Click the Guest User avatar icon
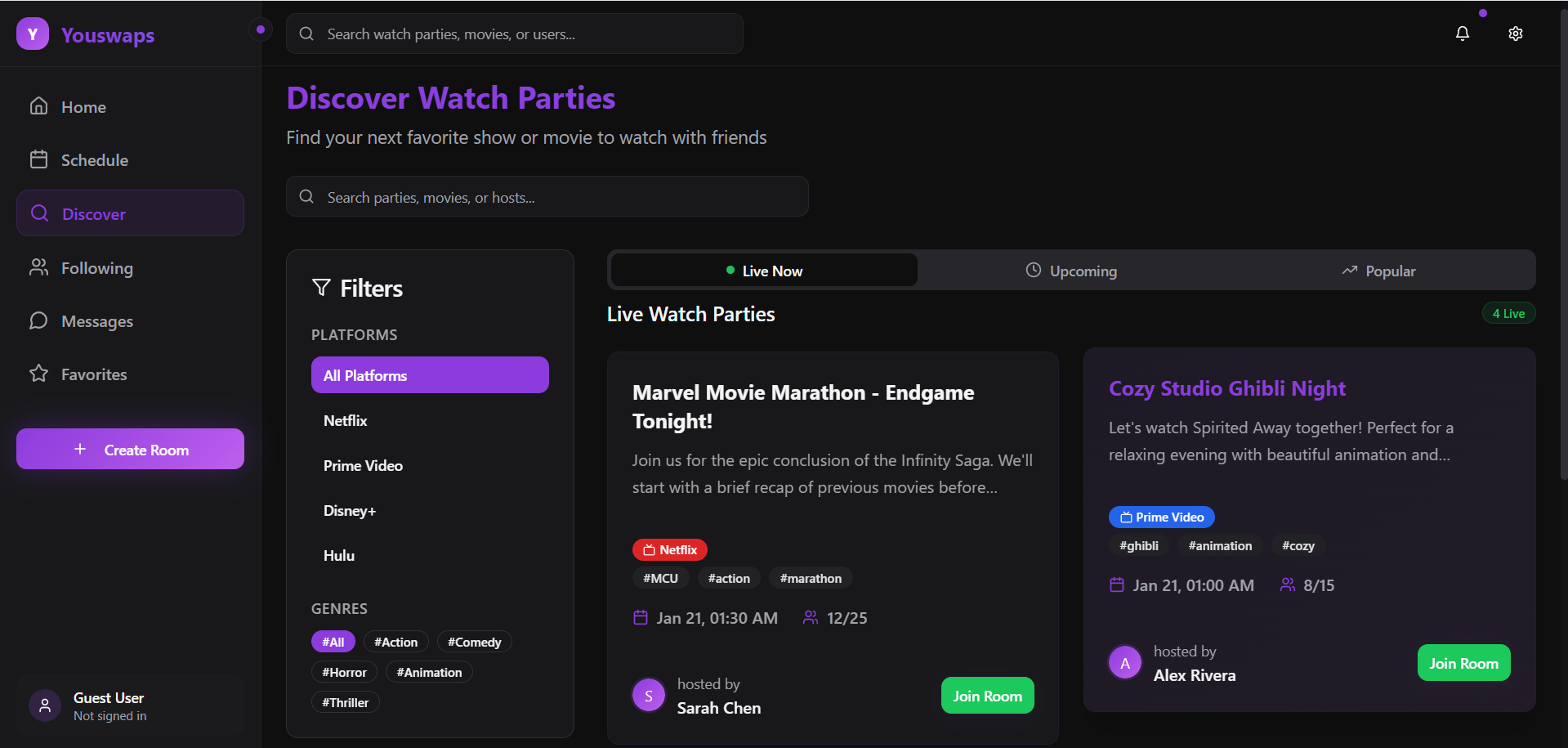The image size is (1568, 748). [x=45, y=705]
